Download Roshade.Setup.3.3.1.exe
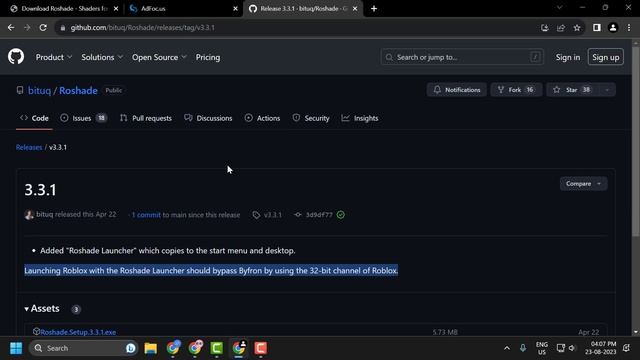The width and height of the screenshot is (640, 360). click(78, 332)
